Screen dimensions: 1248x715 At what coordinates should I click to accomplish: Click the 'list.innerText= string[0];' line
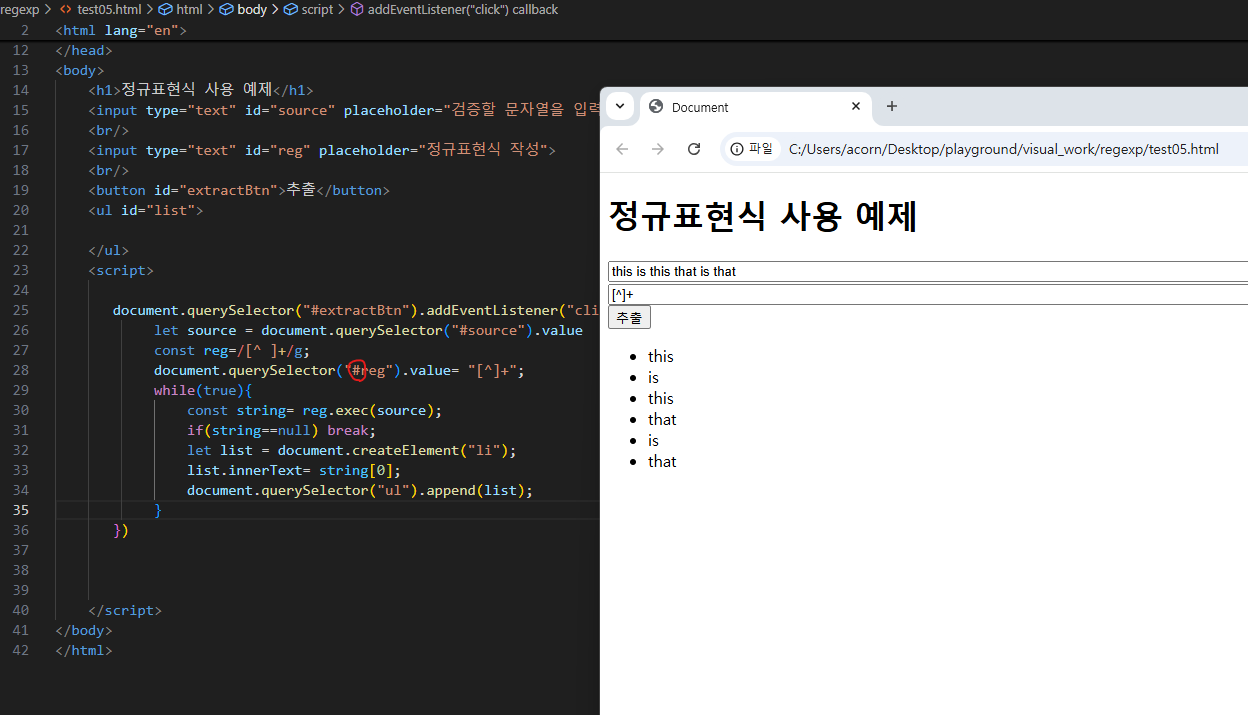click(x=294, y=470)
